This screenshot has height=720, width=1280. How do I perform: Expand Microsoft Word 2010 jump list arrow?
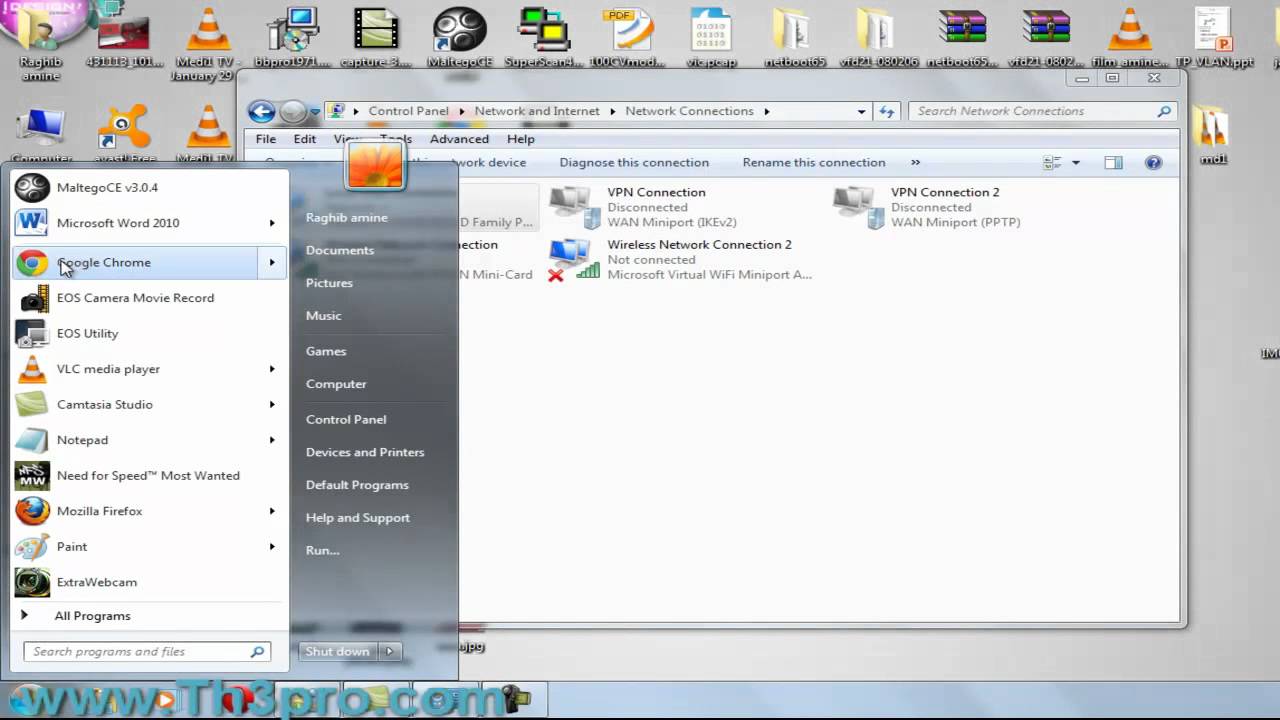[272, 223]
